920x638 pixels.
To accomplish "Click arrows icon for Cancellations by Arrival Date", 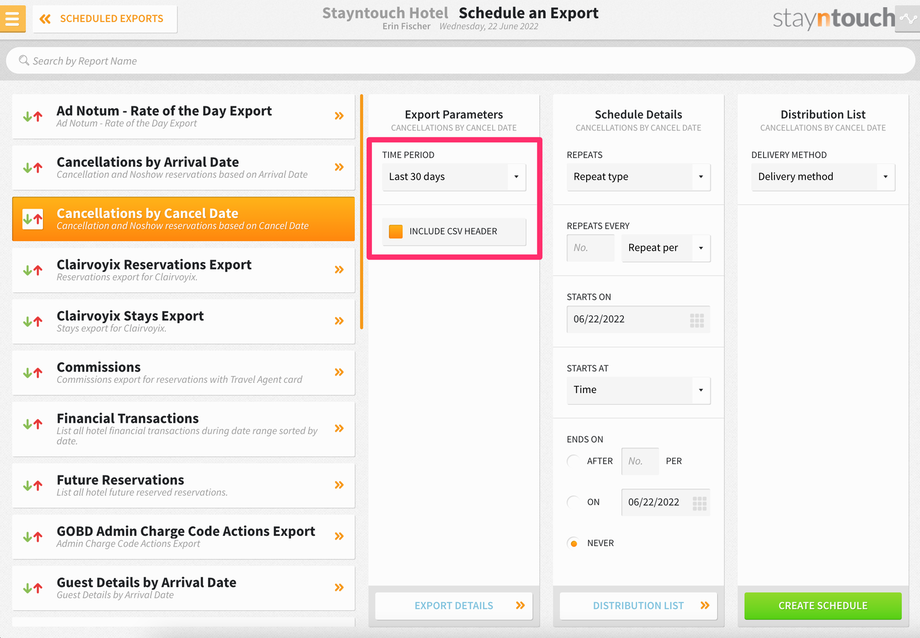I will point(32,167).
